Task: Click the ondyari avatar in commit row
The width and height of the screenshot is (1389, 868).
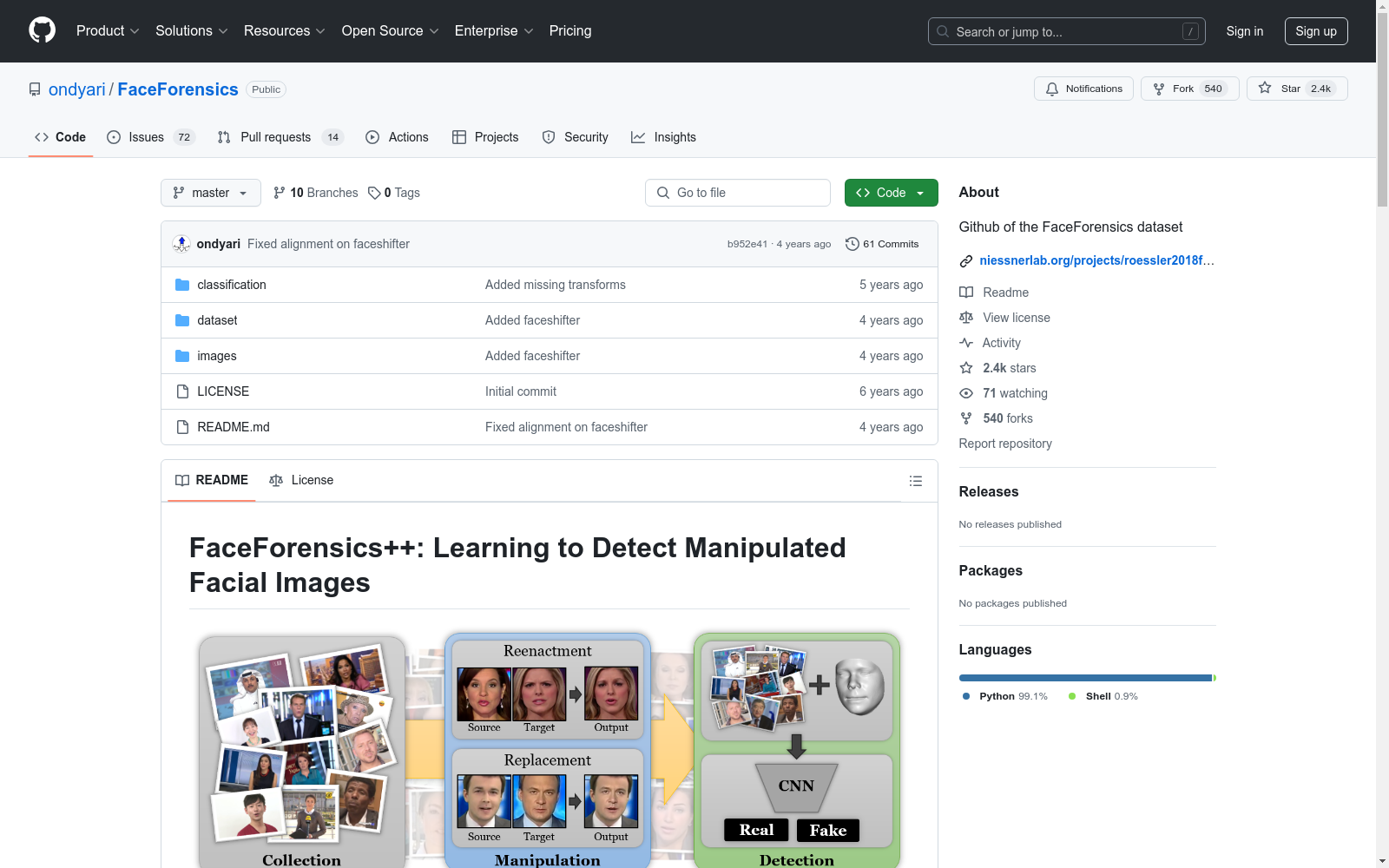Action: pos(181,244)
